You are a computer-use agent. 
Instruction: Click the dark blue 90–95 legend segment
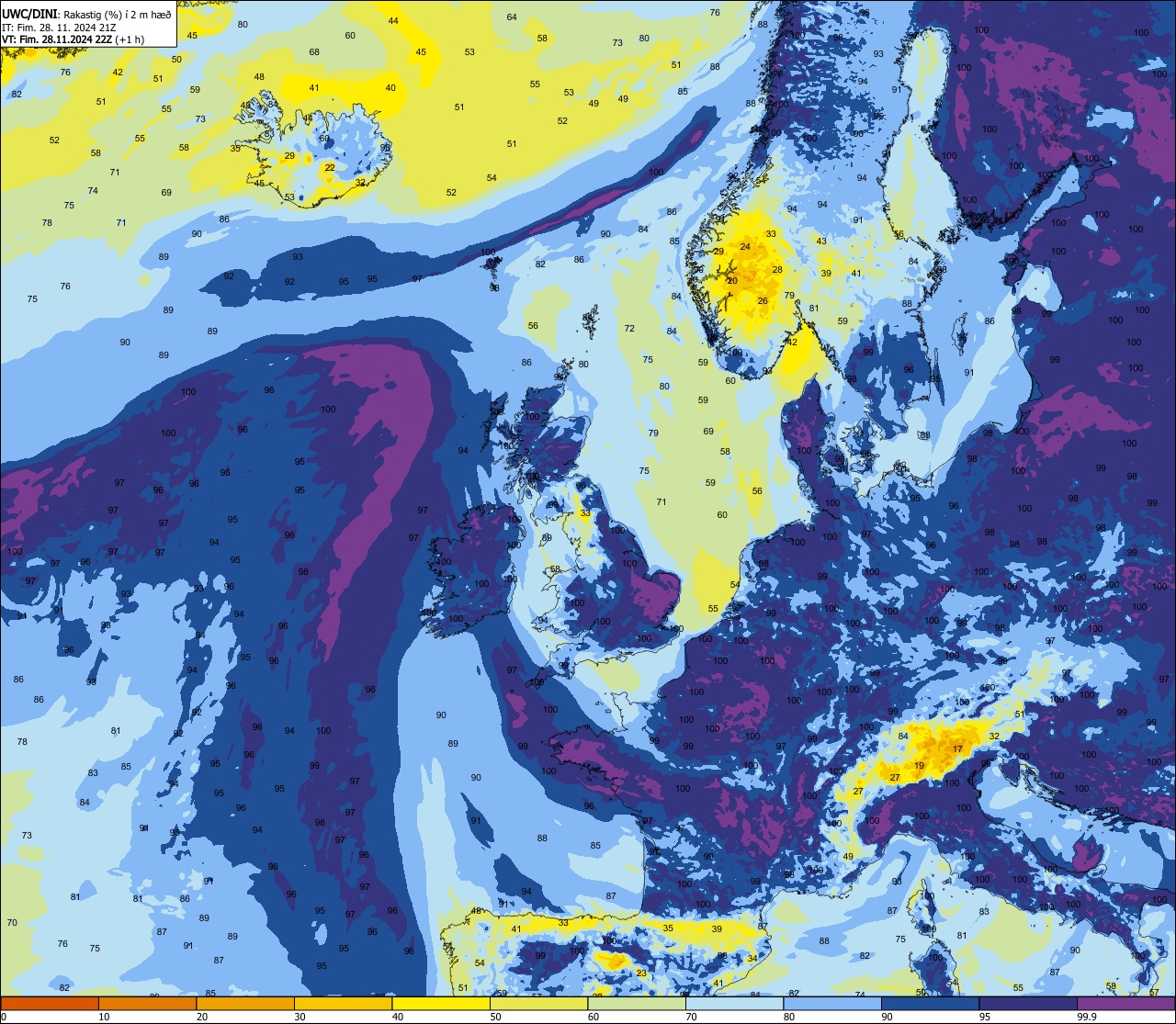(930, 1004)
